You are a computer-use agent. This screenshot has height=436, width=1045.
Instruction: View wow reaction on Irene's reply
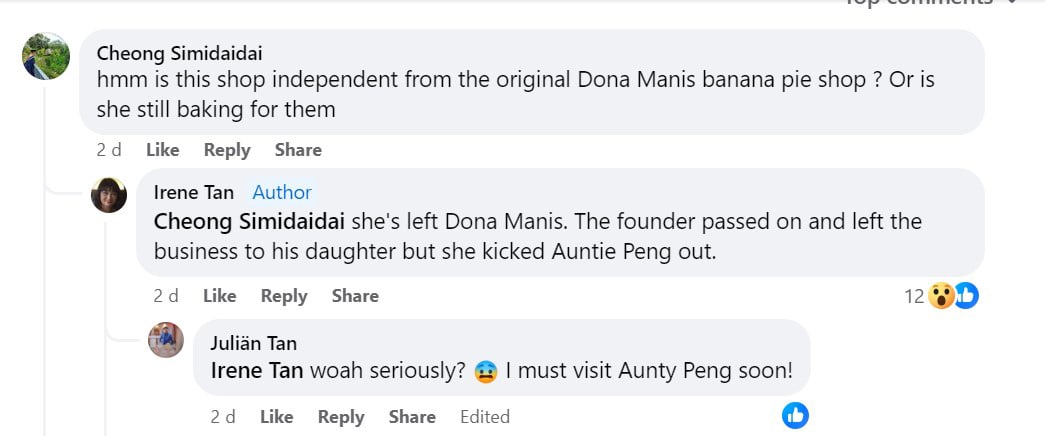pos(941,296)
